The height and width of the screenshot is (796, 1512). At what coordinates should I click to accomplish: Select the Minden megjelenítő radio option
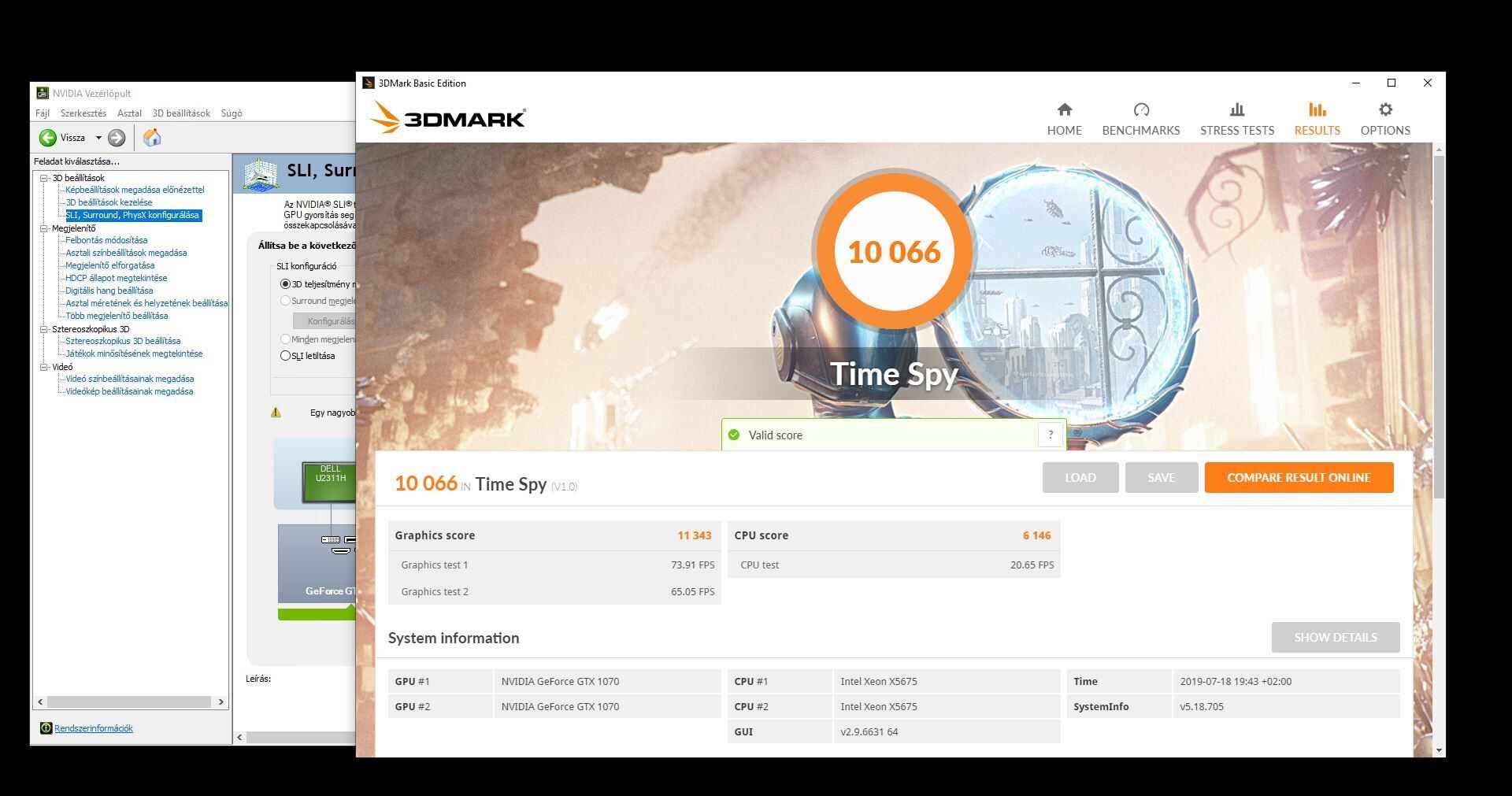point(285,339)
